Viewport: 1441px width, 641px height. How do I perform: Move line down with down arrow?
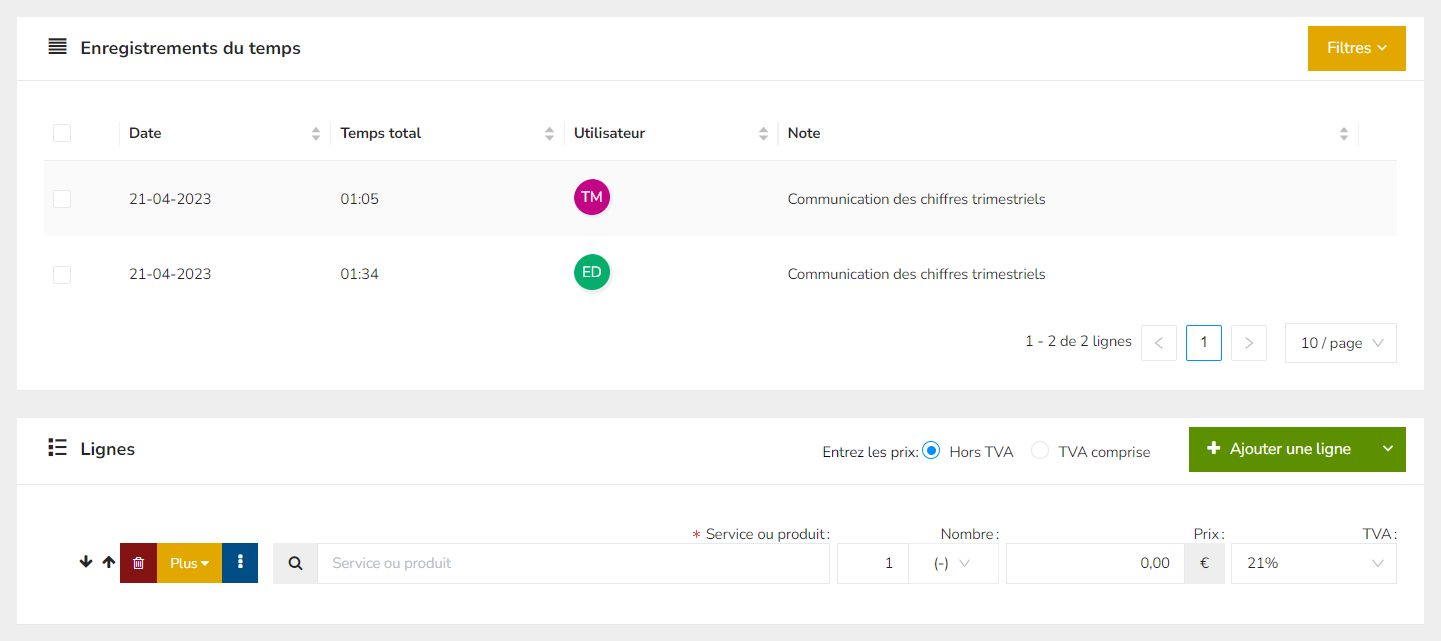tap(86, 563)
